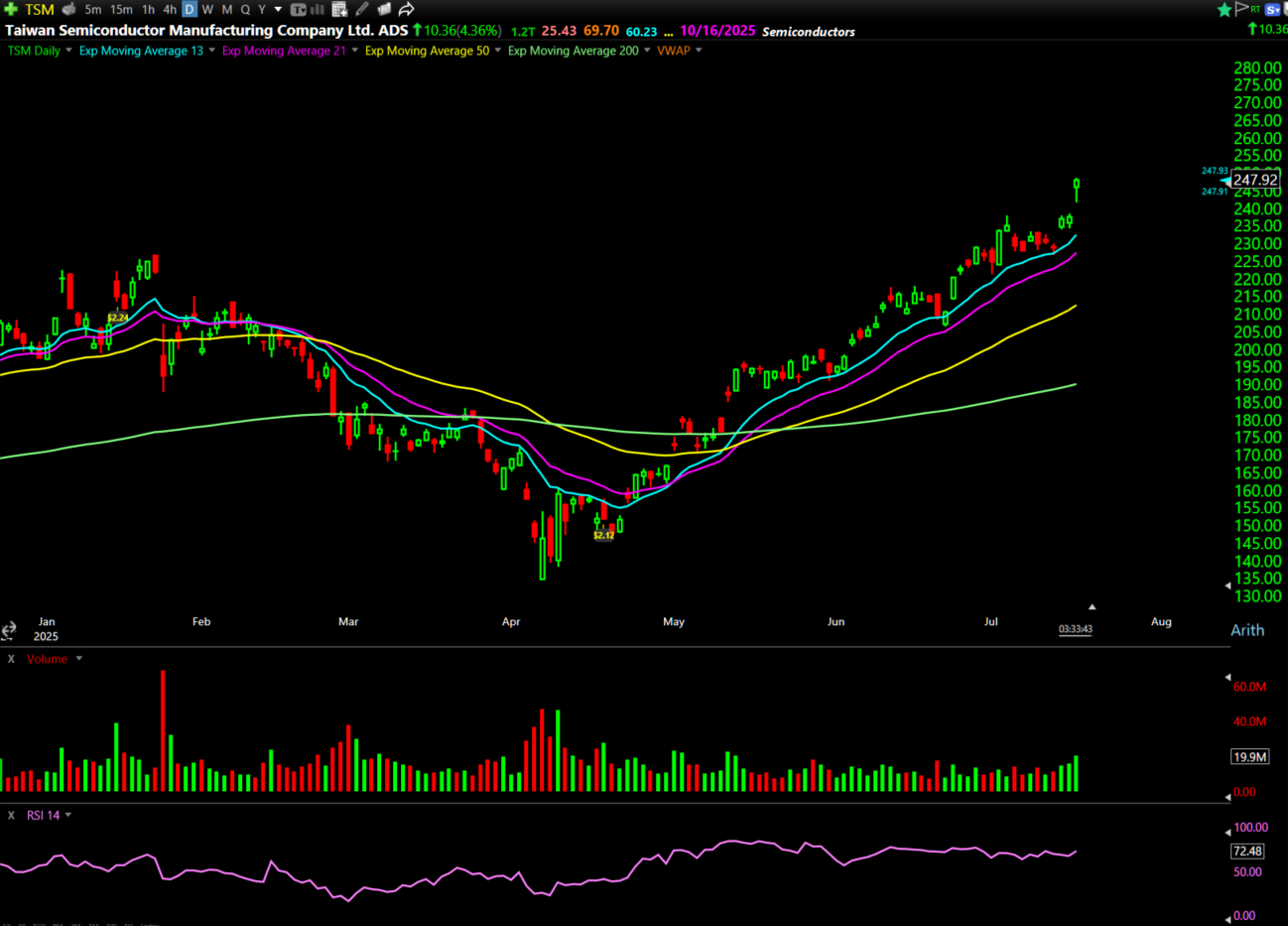Switch chart to Weekly (W) timeframe
This screenshot has height=926, width=1288.
tap(207, 9)
